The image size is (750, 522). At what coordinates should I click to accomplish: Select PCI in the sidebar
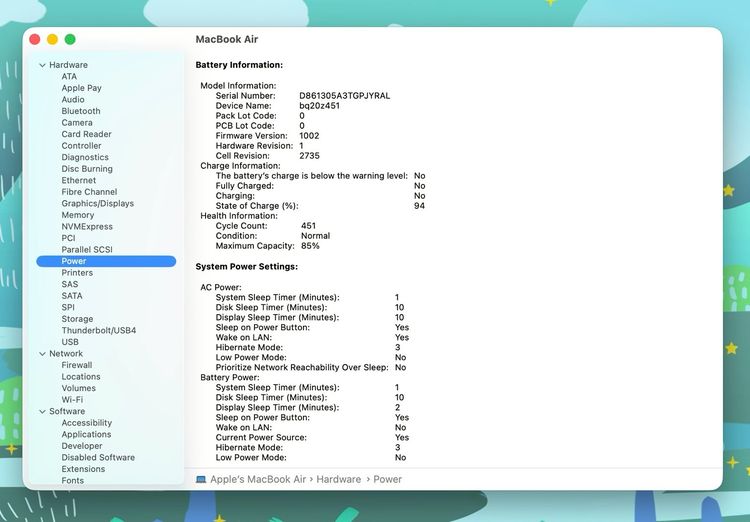pos(68,238)
